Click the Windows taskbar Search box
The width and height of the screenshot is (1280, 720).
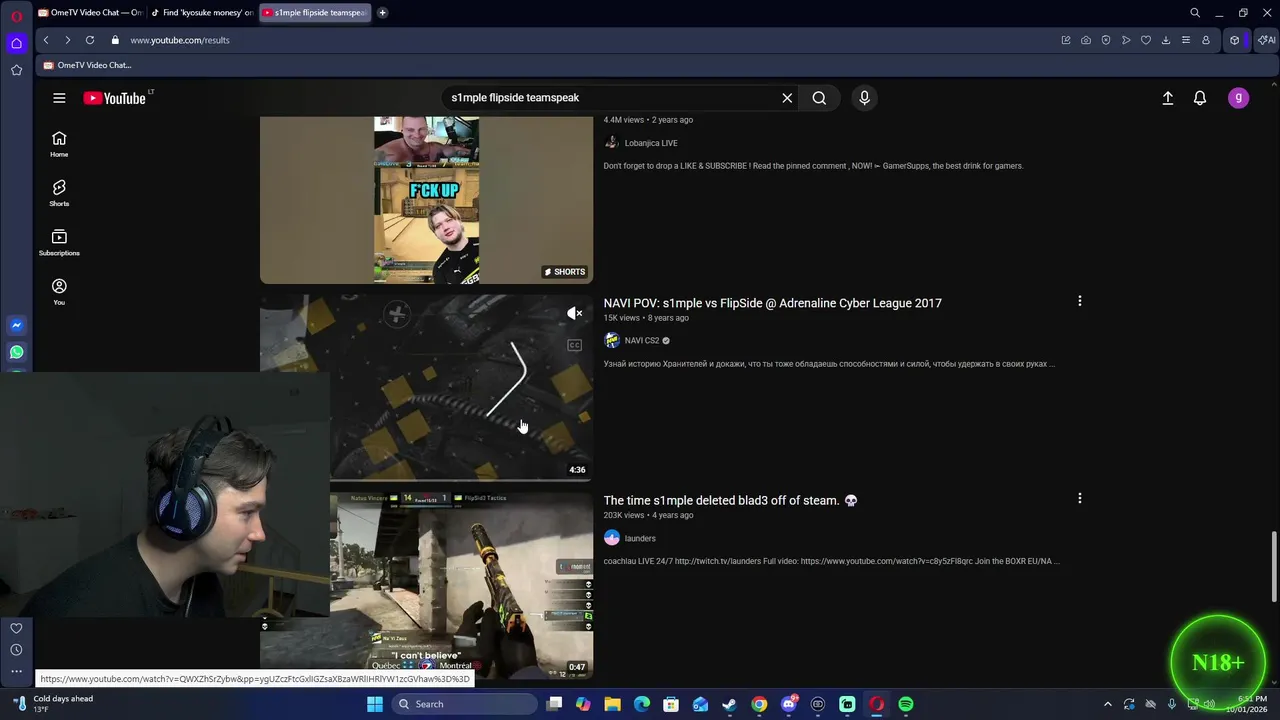[x=463, y=704]
